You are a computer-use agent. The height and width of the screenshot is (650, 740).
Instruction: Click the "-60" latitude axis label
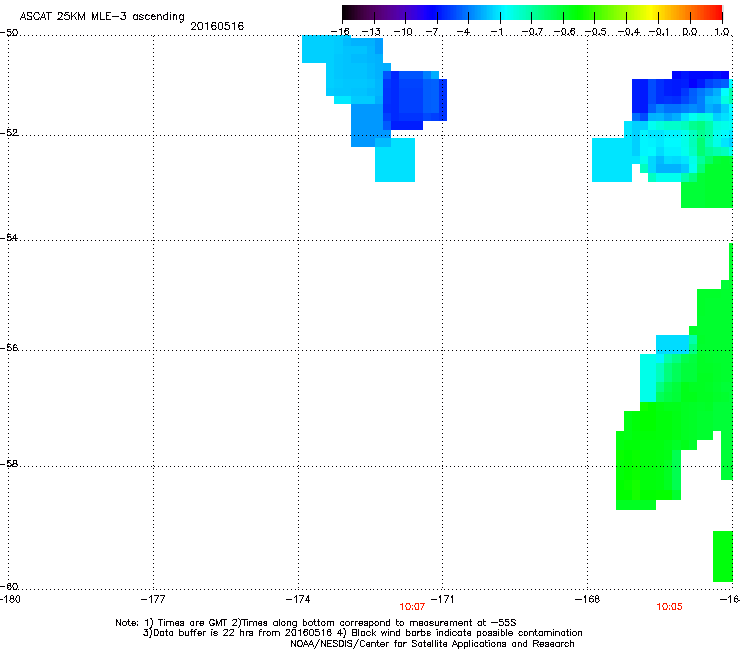point(9,586)
